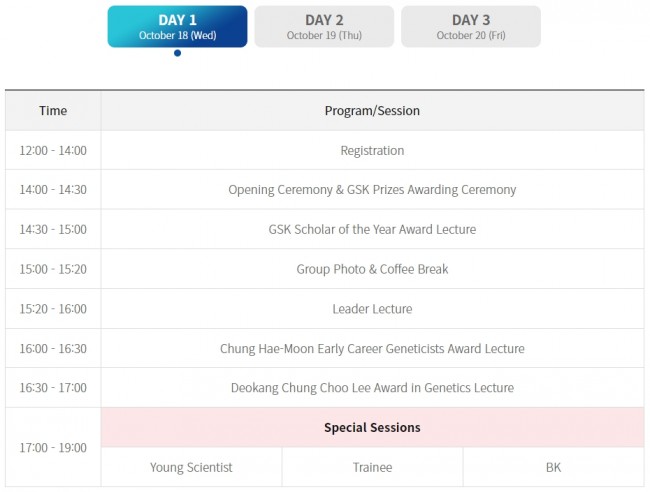Select Chung Hae-Moon Early Career Geneticists Award Lecture

pos(372,349)
